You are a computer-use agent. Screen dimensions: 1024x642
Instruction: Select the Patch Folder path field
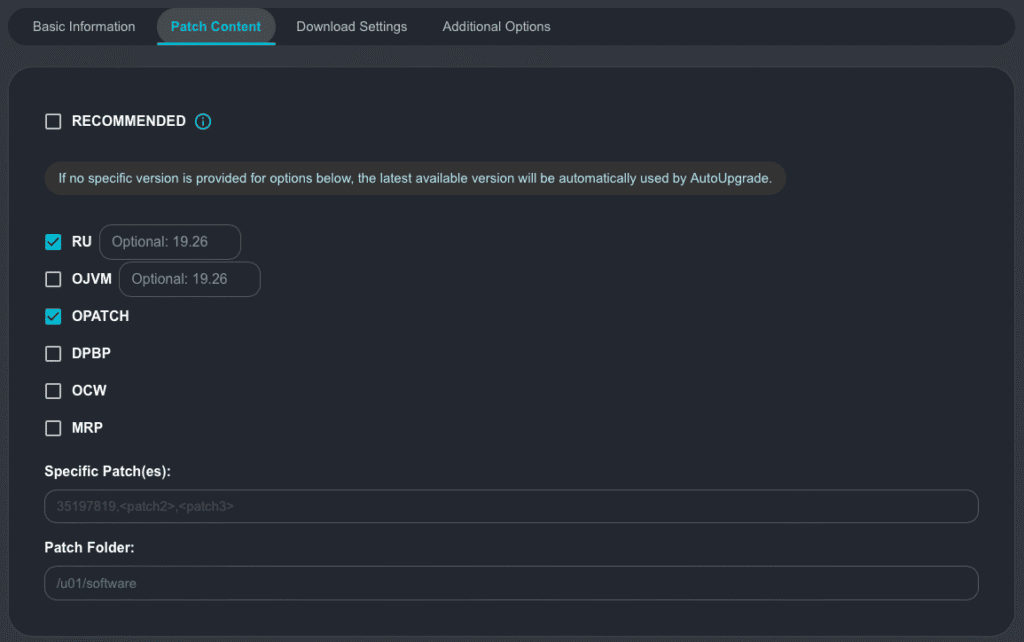click(x=511, y=583)
